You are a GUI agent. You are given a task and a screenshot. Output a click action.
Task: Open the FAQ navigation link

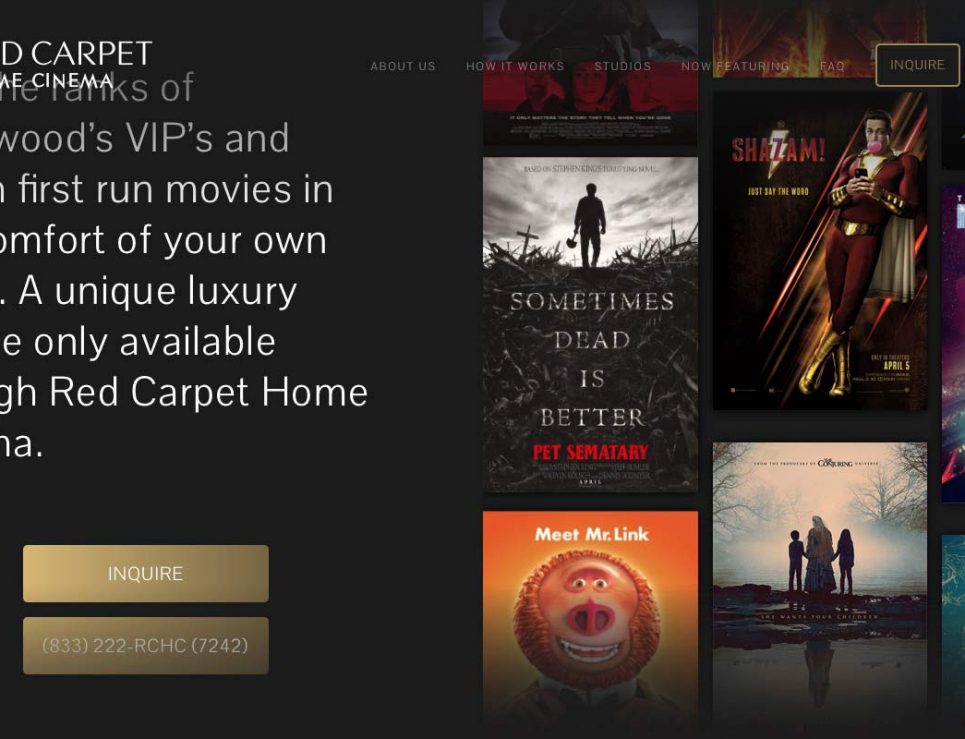tap(832, 66)
